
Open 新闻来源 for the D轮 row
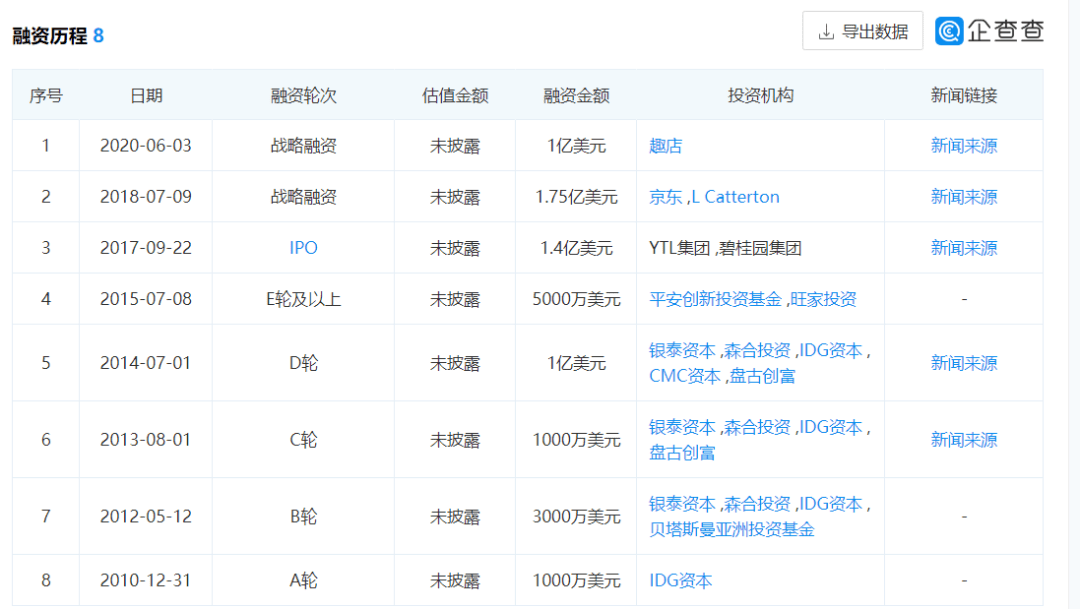(964, 363)
